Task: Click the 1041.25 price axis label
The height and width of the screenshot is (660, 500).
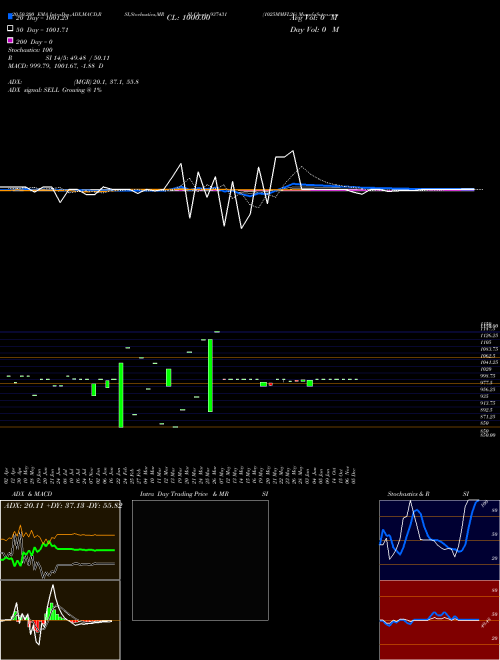Action: [x=489, y=362]
